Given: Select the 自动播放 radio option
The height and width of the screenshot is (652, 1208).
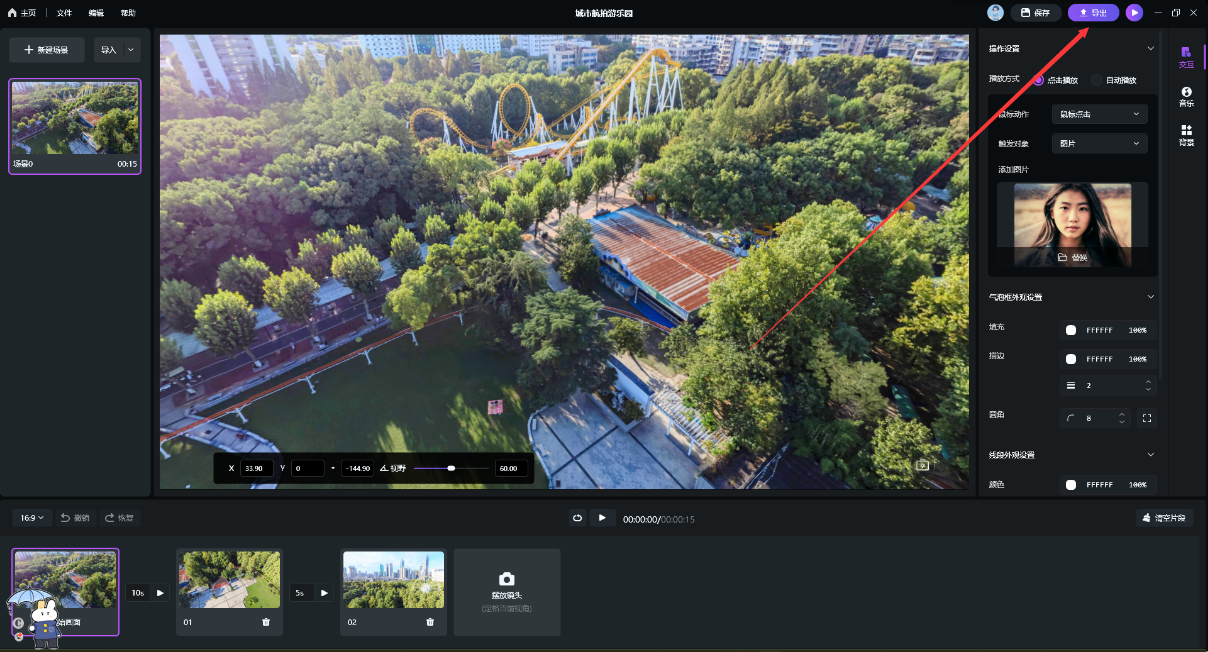Looking at the screenshot, I should pos(1097,80).
